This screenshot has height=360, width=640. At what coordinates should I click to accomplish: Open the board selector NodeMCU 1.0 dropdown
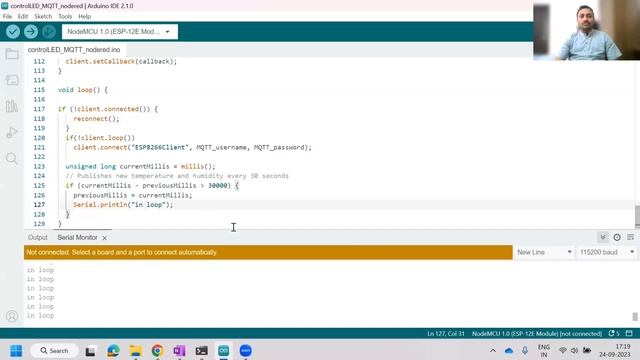click(x=120, y=31)
